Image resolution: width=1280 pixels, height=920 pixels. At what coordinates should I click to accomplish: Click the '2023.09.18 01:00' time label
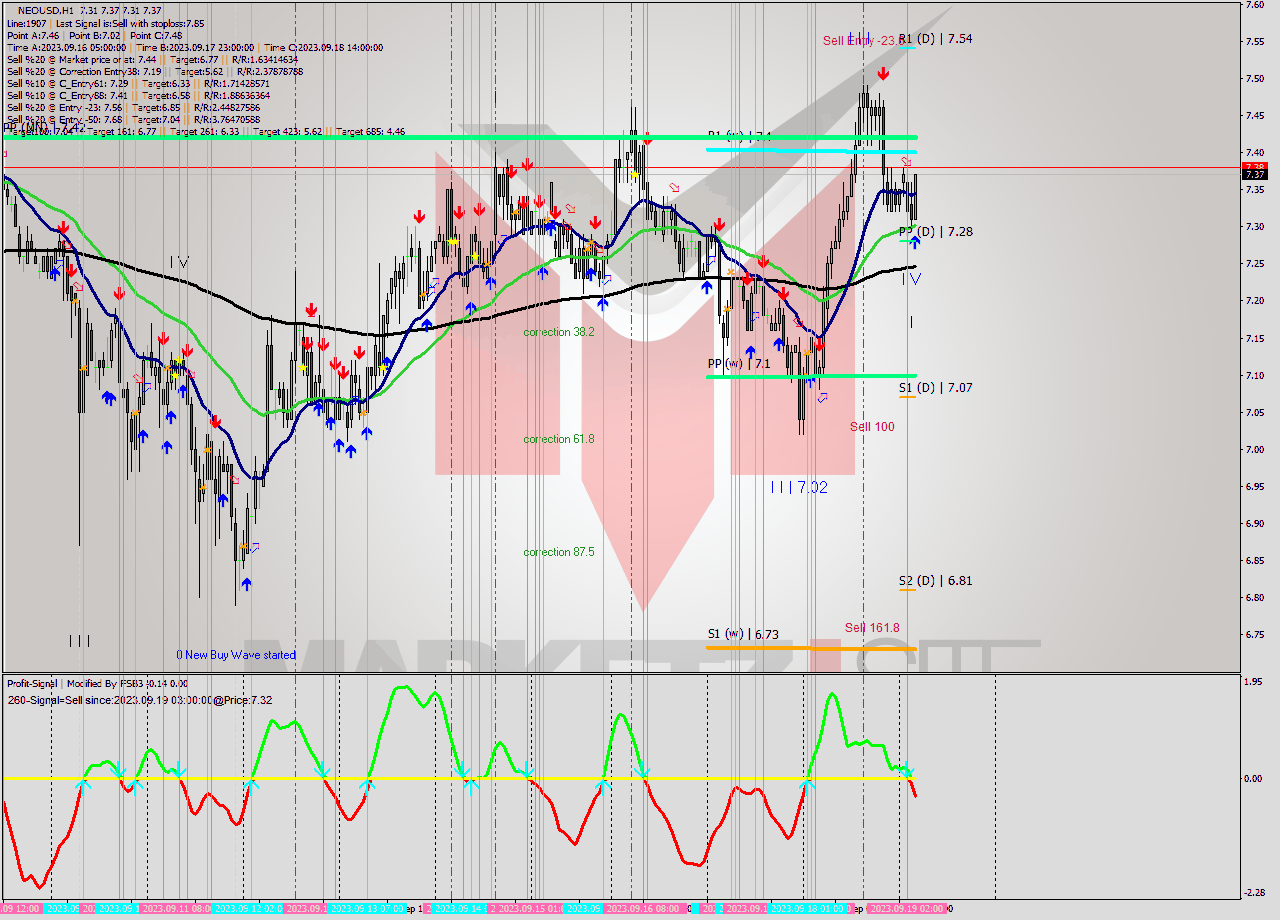click(x=809, y=909)
